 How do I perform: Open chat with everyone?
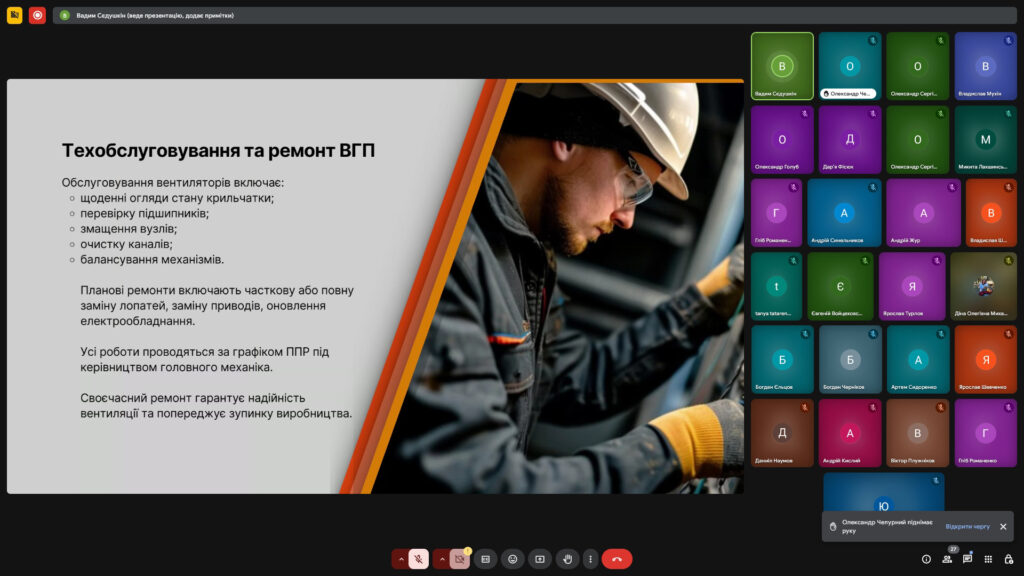tap(967, 559)
